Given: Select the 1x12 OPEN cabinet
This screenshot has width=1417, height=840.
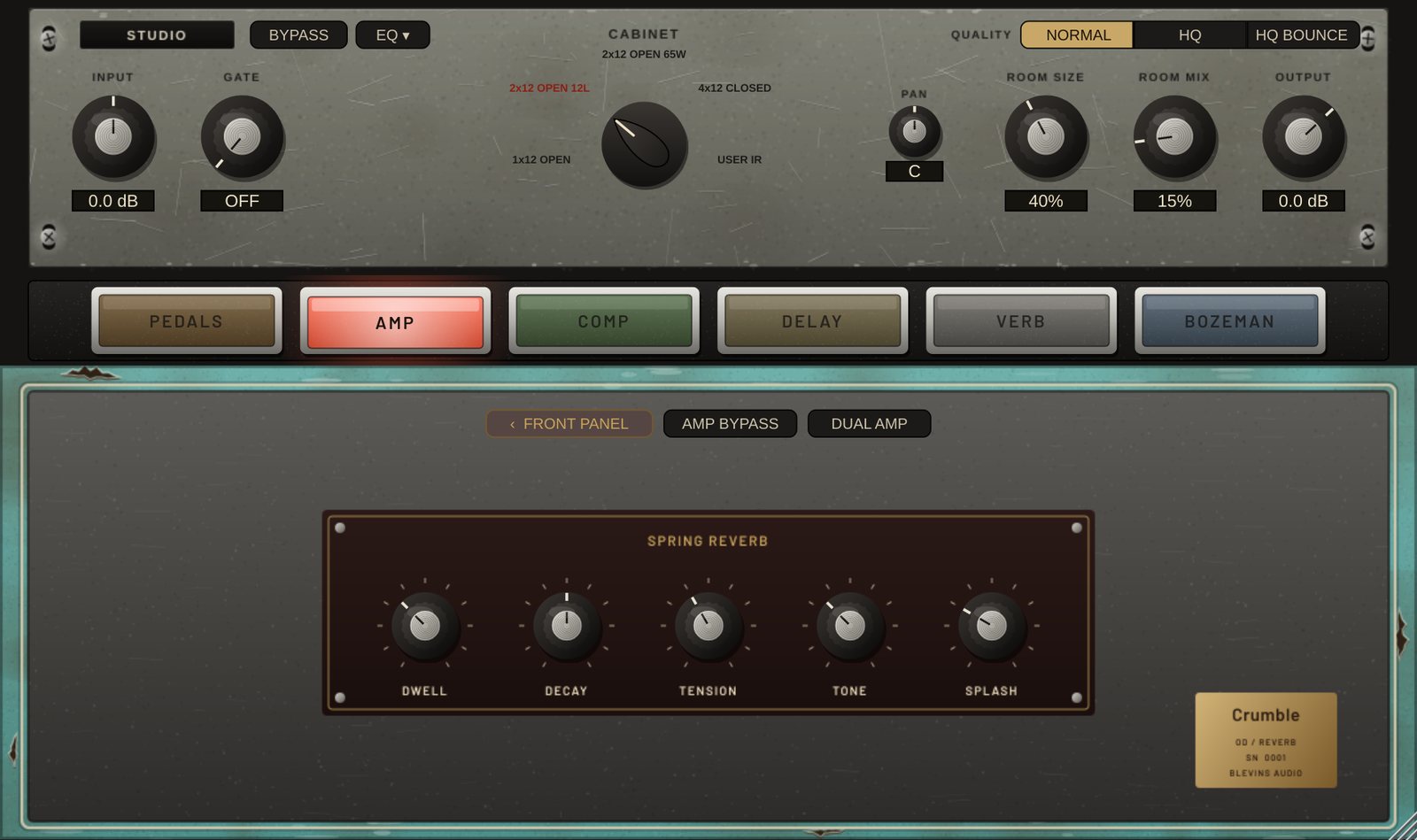Looking at the screenshot, I should pos(541,159).
